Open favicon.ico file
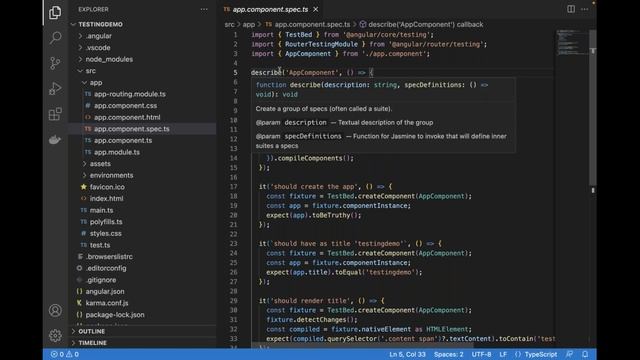The image size is (640, 360). tap(107, 187)
